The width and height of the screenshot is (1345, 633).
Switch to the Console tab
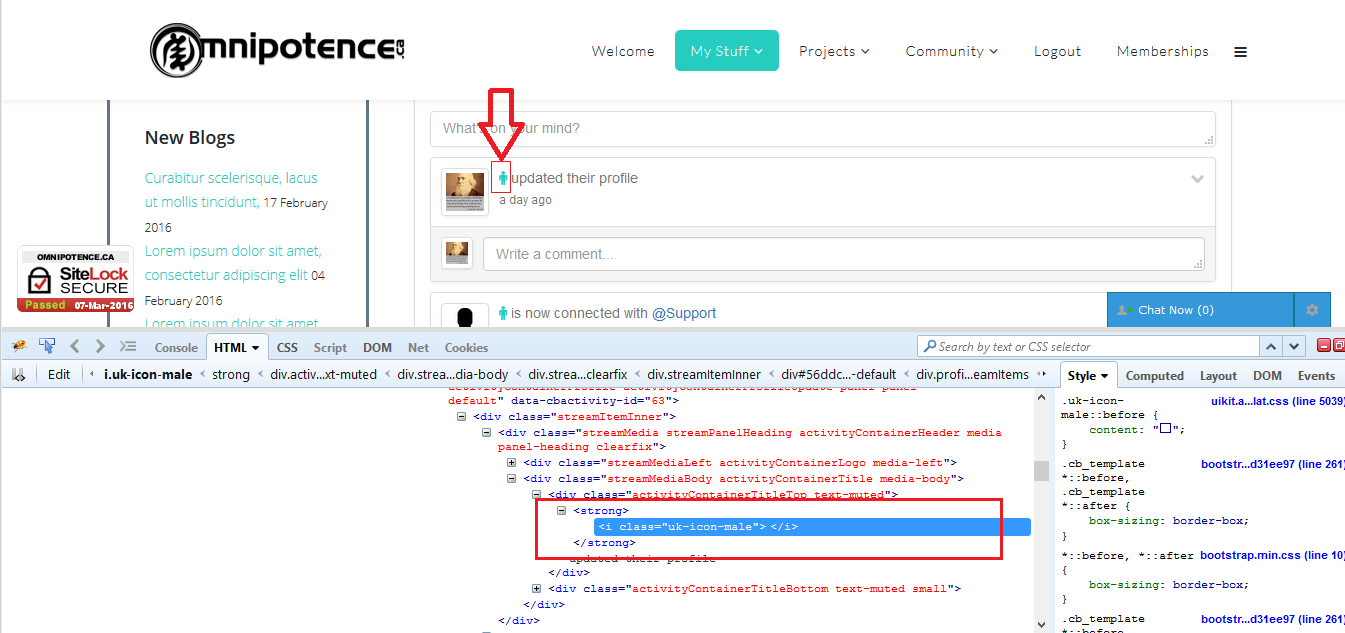tap(176, 348)
